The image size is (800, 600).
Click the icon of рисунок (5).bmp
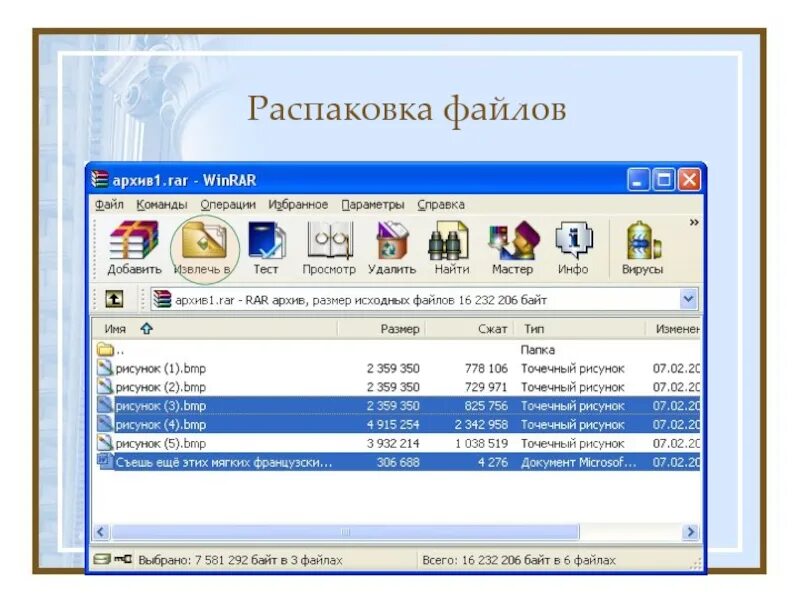pos(105,443)
